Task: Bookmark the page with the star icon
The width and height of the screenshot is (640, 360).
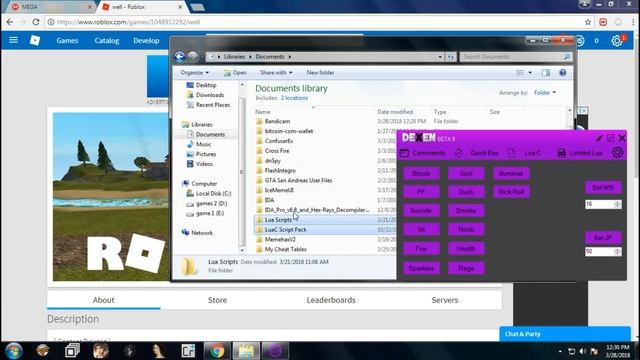Action: (588, 22)
